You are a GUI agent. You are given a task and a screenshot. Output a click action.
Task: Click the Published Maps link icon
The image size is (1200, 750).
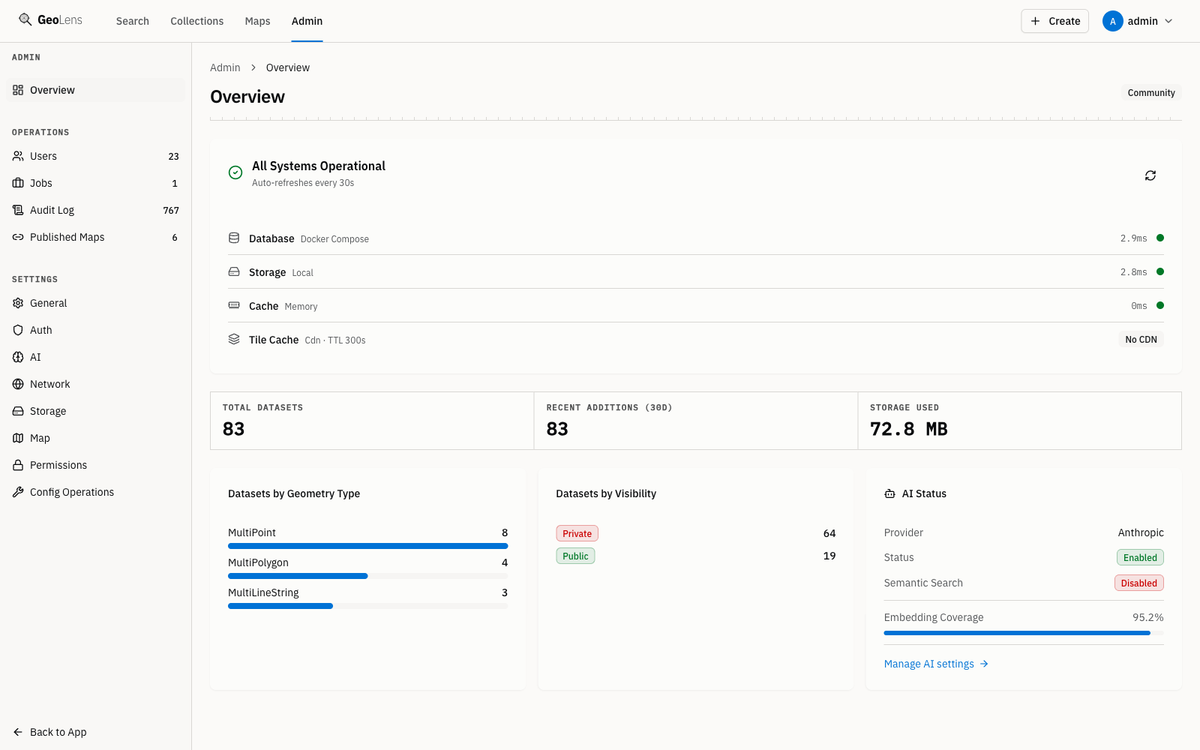pyautogui.click(x=18, y=237)
